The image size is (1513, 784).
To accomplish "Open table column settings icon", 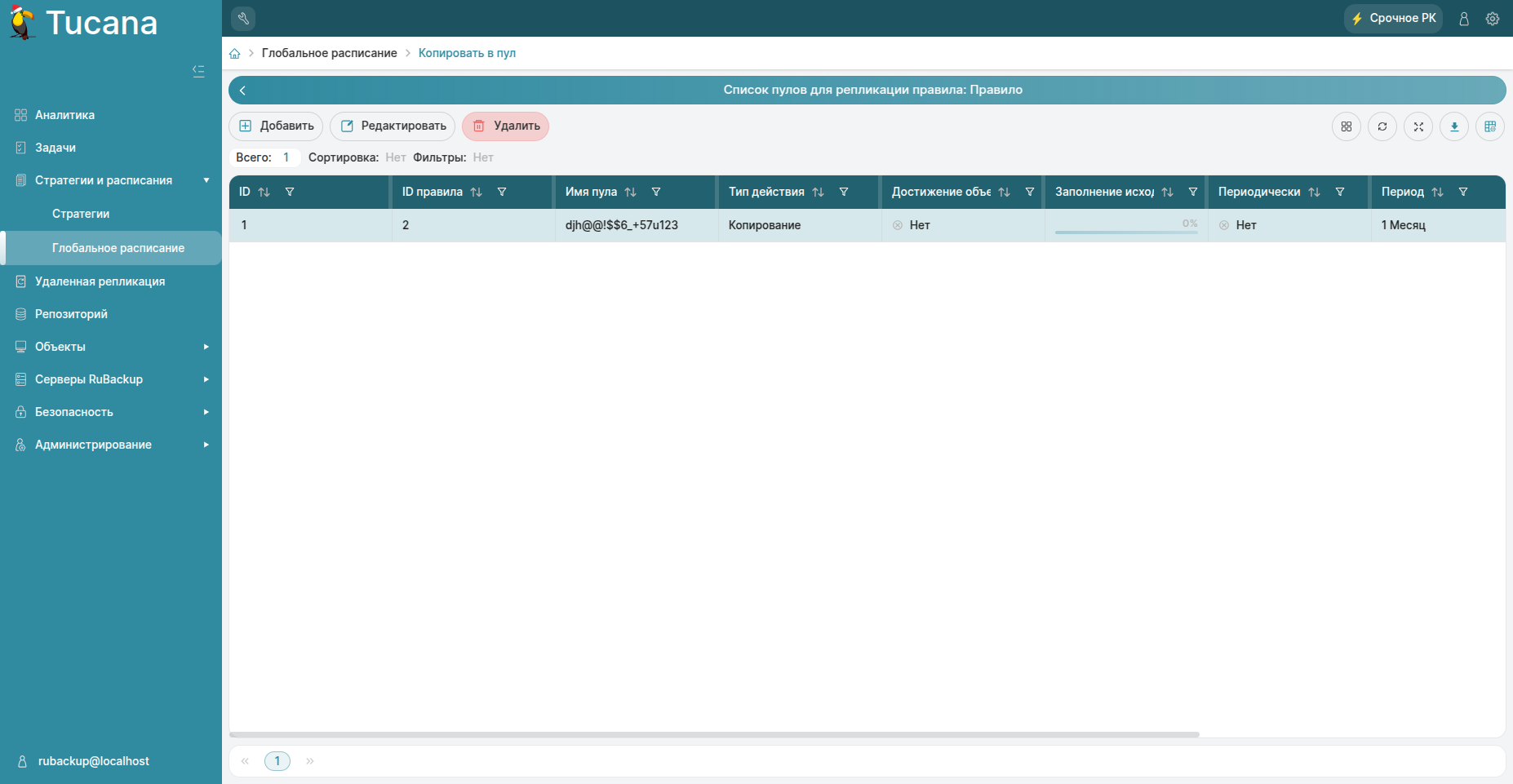I will coord(1490,126).
